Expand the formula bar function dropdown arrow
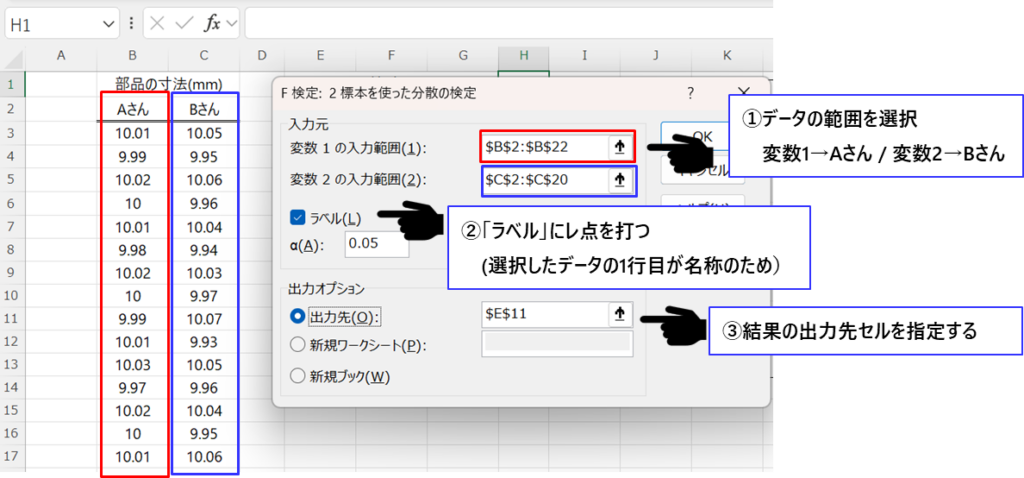The width and height of the screenshot is (1024, 478). click(x=232, y=23)
